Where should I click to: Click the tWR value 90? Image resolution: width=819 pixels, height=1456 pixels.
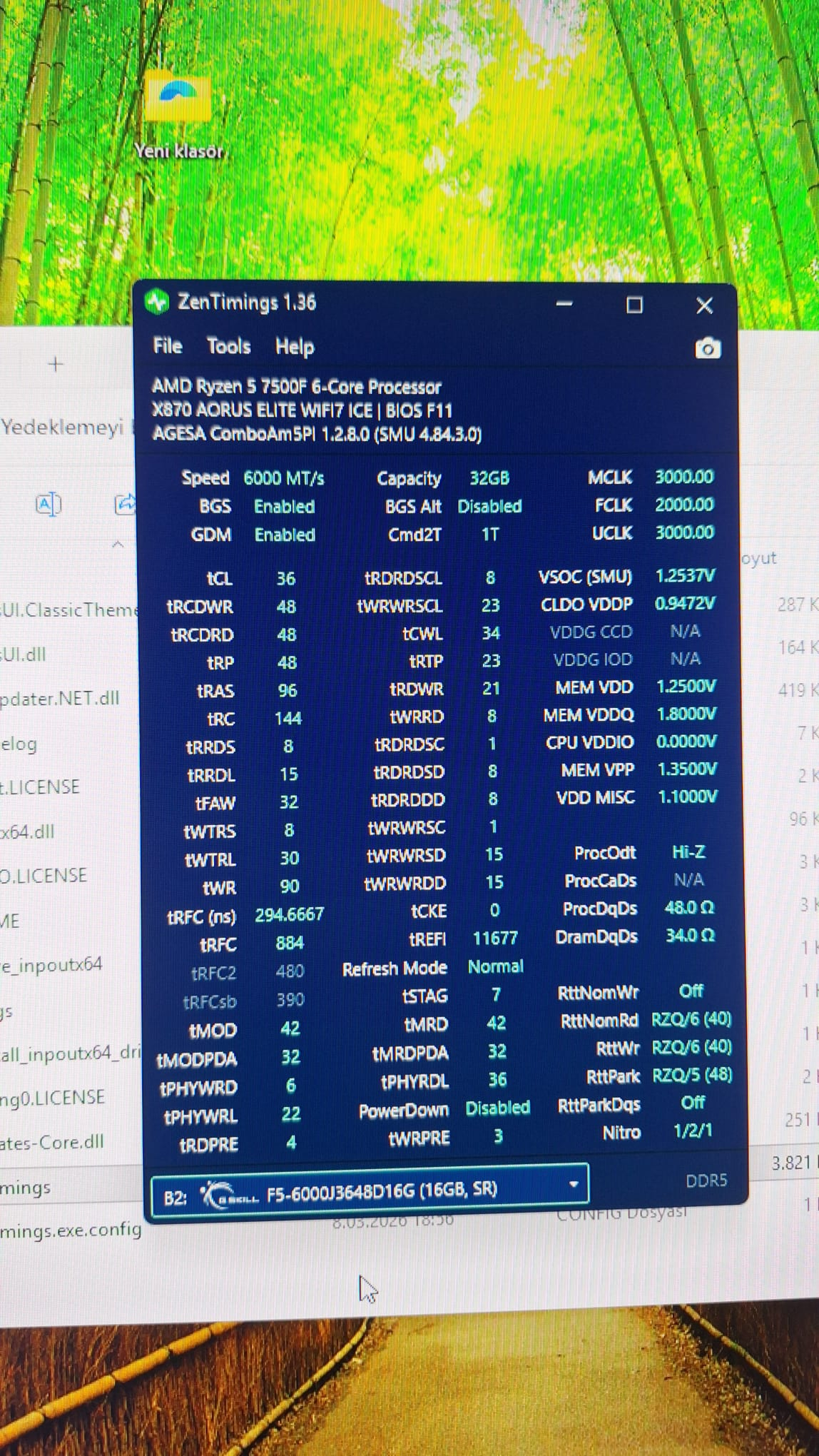tap(289, 886)
